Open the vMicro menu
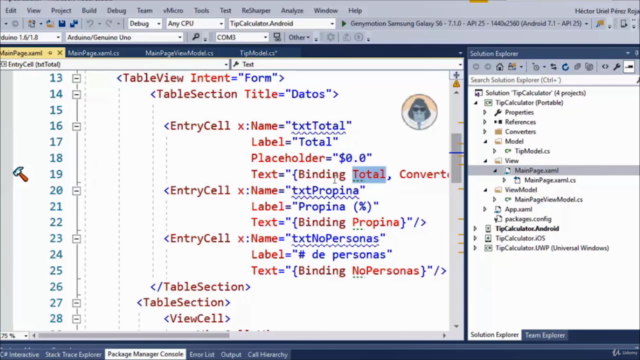The height and width of the screenshot is (360, 640). (x=173, y=11)
